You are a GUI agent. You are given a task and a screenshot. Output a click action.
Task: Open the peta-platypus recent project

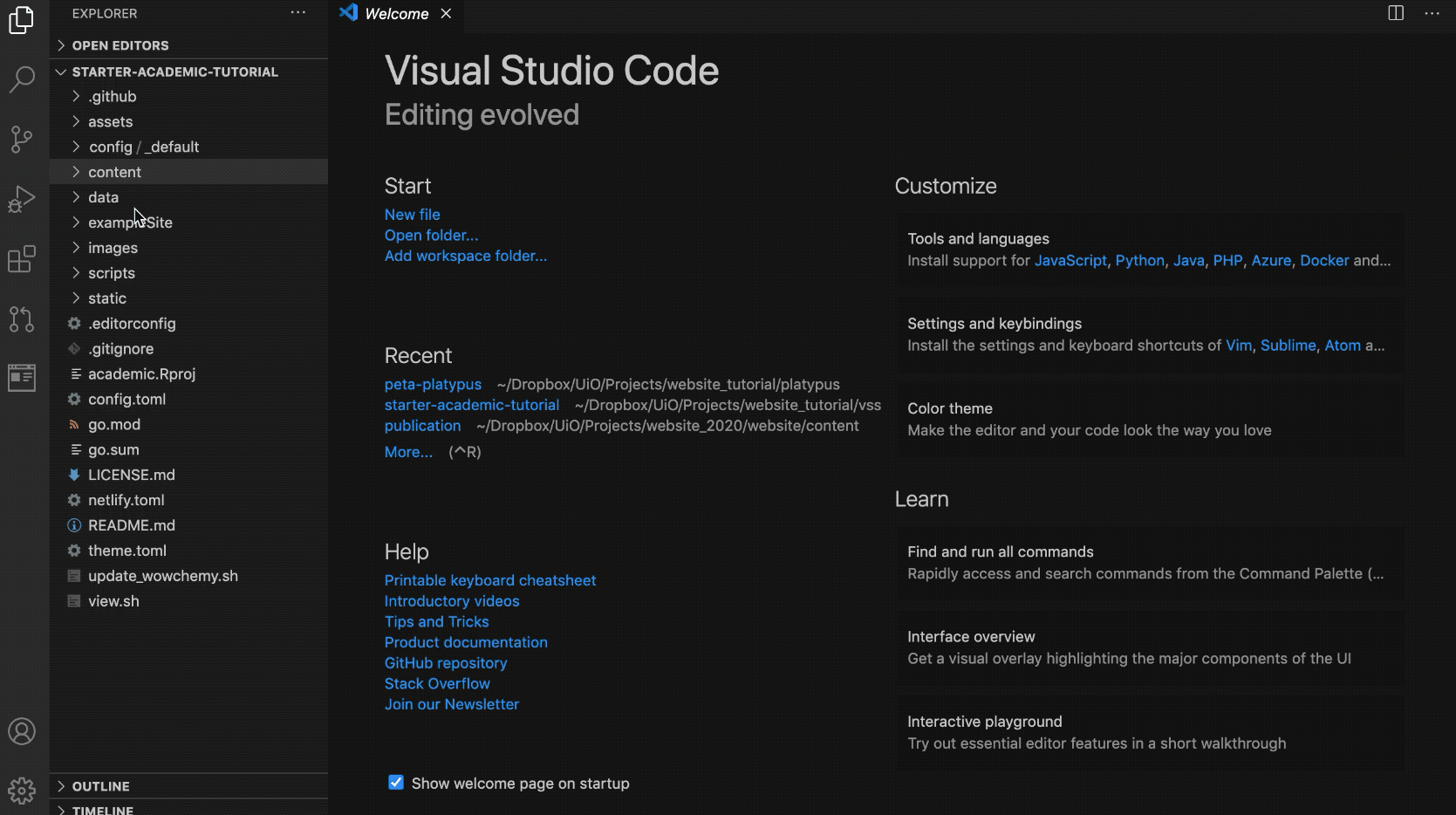[x=433, y=384]
